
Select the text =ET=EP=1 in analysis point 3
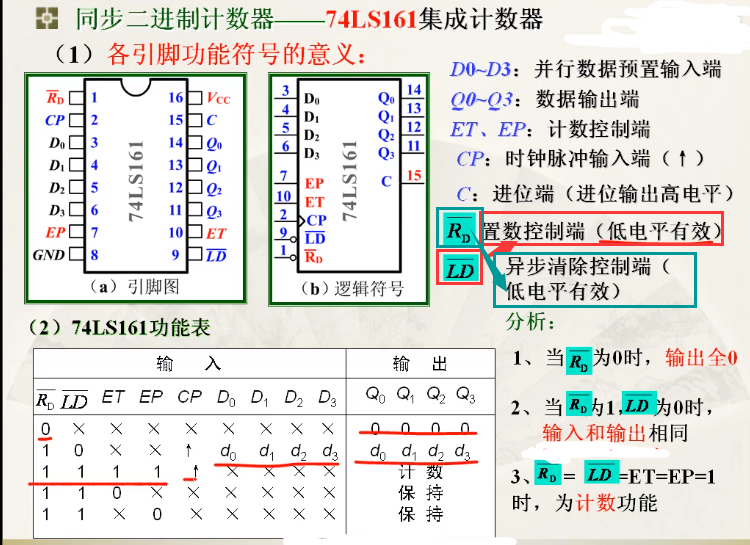667,477
